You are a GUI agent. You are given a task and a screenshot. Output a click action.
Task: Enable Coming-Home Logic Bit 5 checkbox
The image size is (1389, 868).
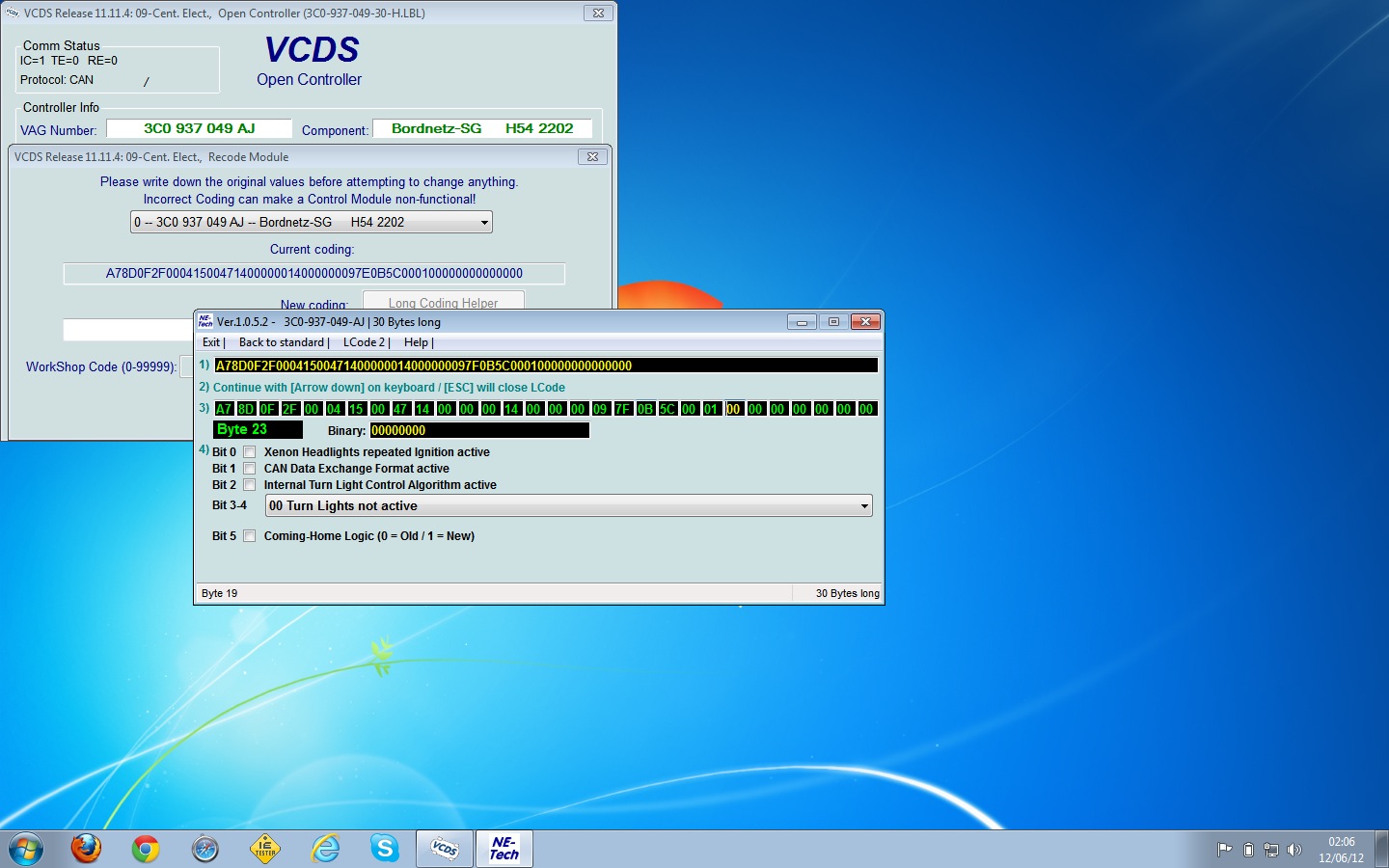pyautogui.click(x=250, y=535)
